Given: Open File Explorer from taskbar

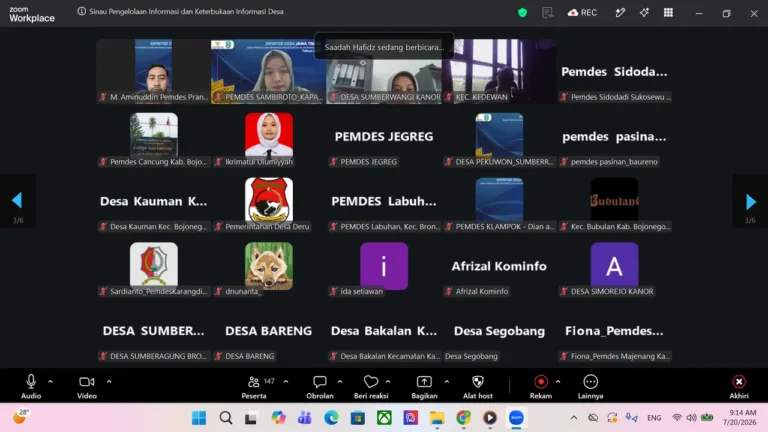Looking at the screenshot, I should [437, 418].
